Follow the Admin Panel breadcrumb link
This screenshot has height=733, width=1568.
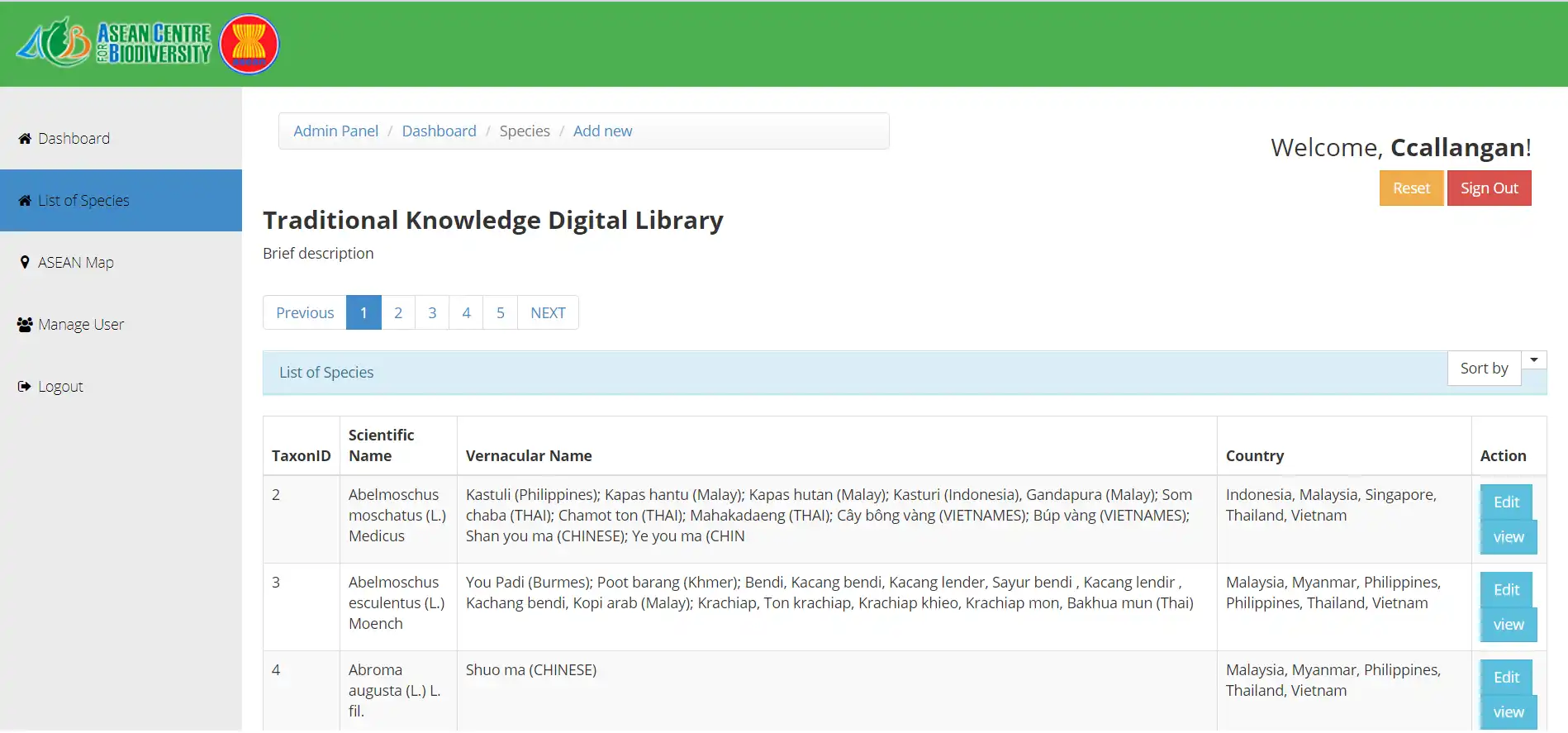pyautogui.click(x=335, y=131)
